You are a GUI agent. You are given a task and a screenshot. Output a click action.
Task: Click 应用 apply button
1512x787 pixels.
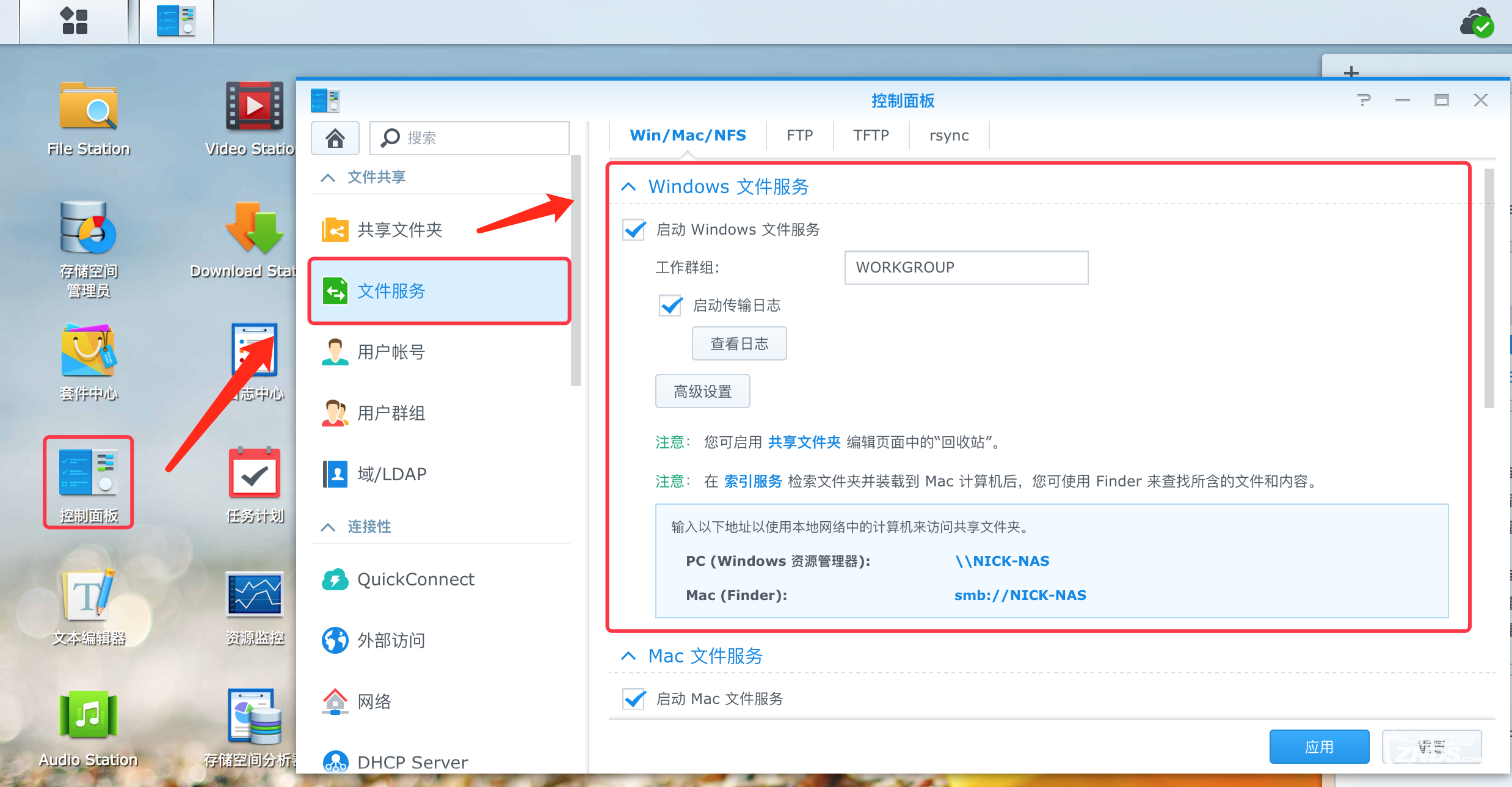click(1319, 747)
